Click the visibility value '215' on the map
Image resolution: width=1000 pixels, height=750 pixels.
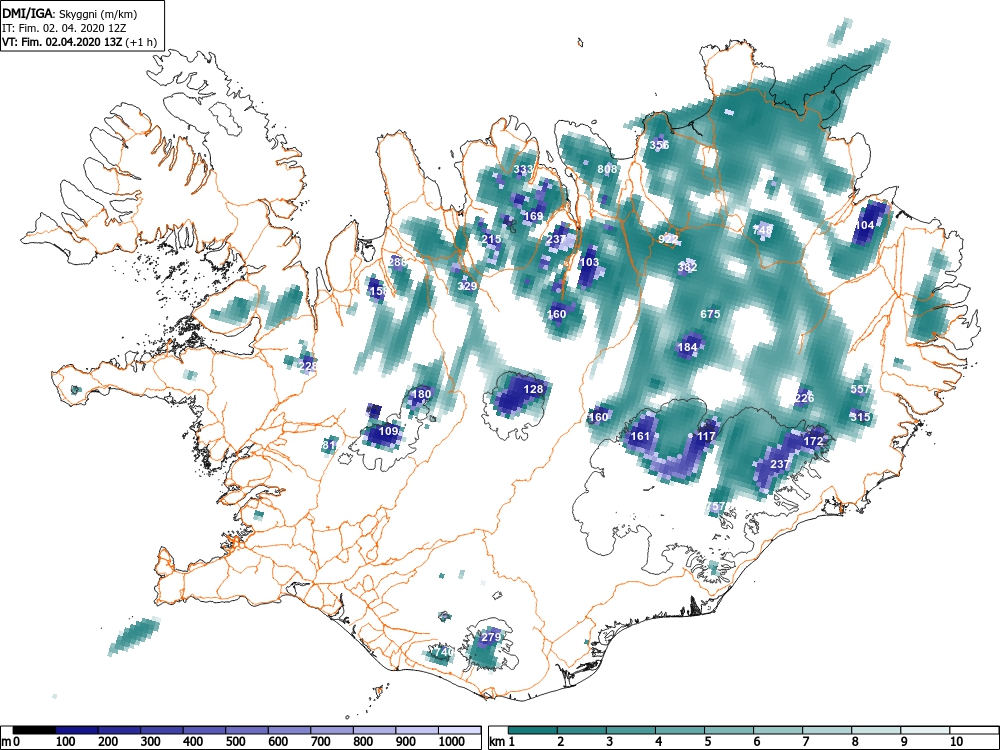491,239
